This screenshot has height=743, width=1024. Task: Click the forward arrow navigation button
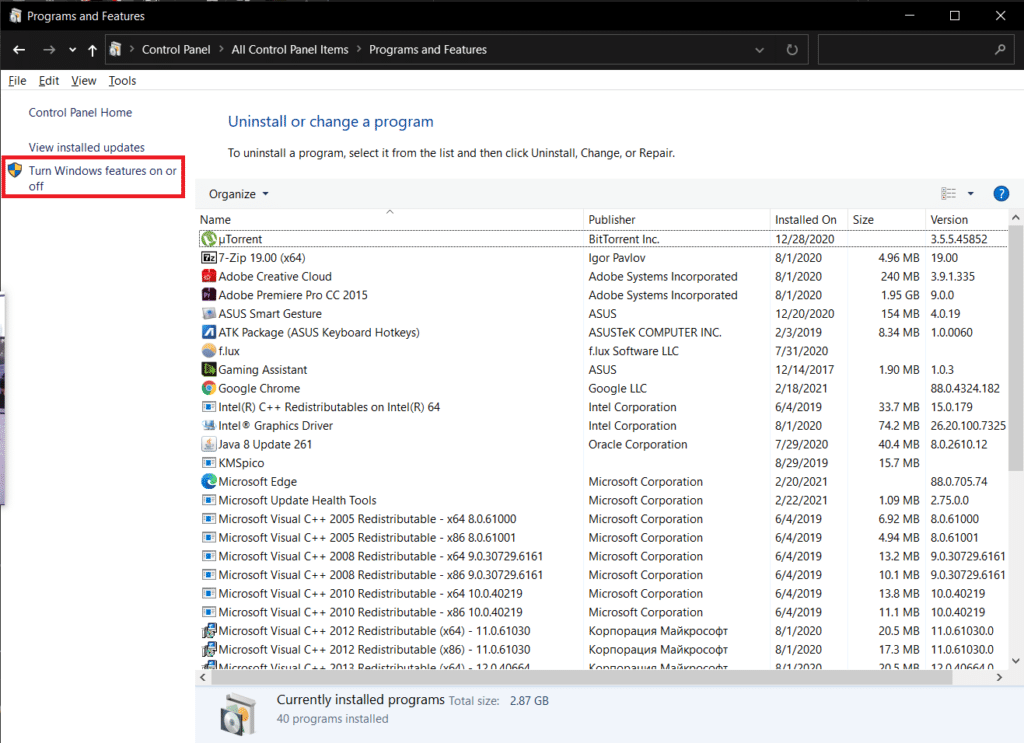[49, 50]
